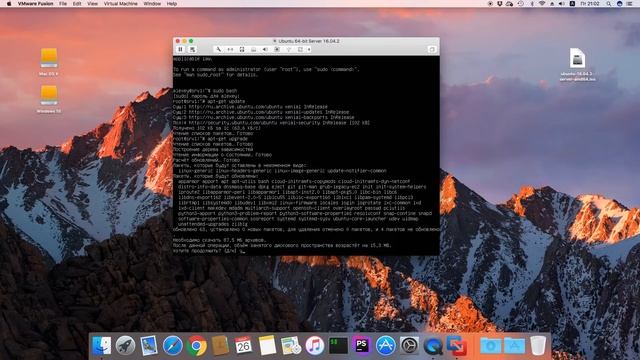Screen dimensions: 640x360
Task: Open Calendar showing 26 in the dock
Action: (244, 346)
